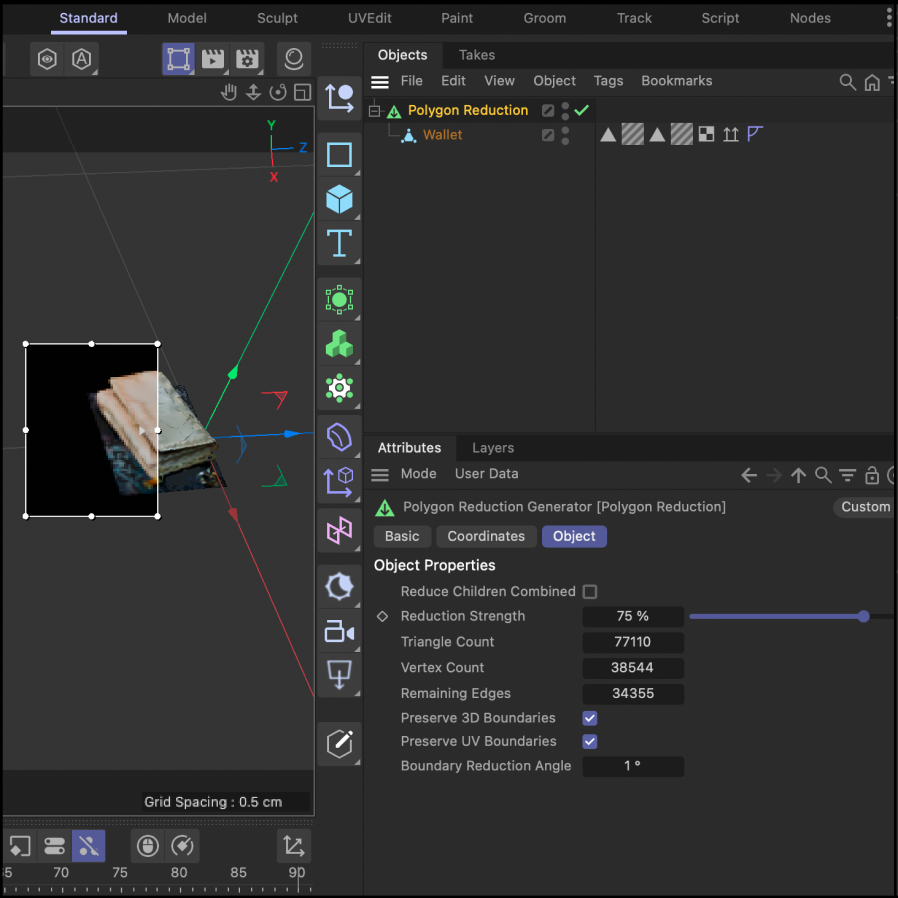This screenshot has height=898, width=898.
Task: Click the Boundary Reduction Angle field
Action: (x=633, y=766)
